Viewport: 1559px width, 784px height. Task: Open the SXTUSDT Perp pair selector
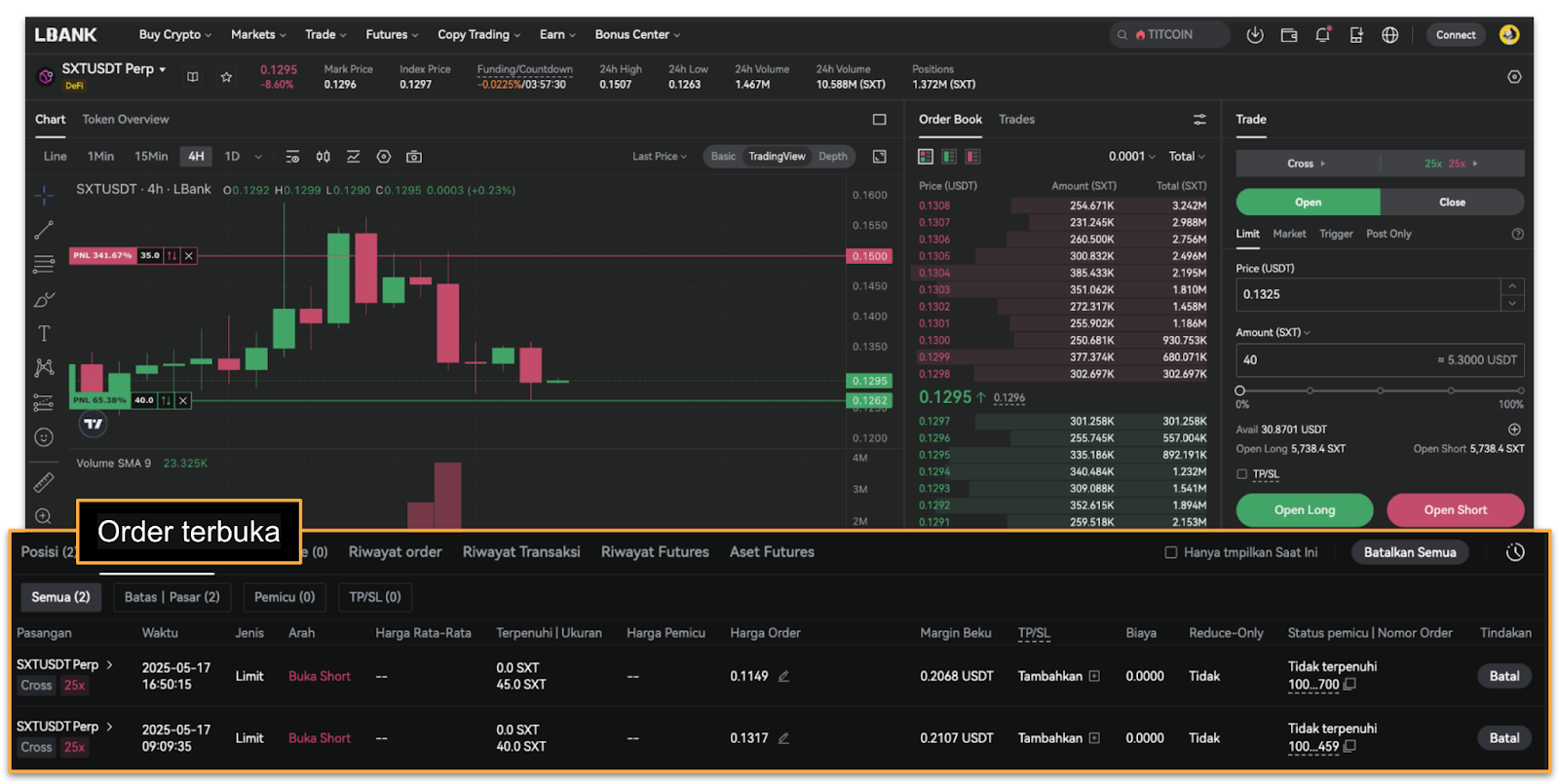[114, 69]
